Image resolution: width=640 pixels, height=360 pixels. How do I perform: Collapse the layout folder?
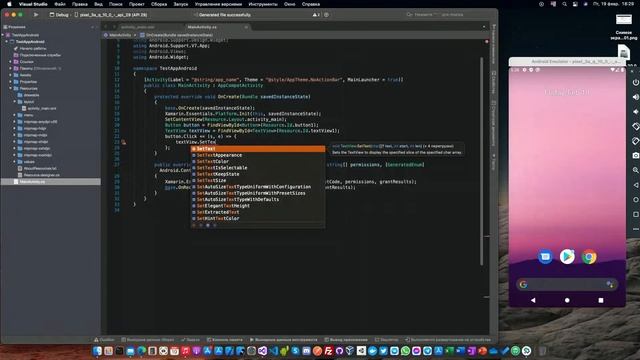click(15, 102)
